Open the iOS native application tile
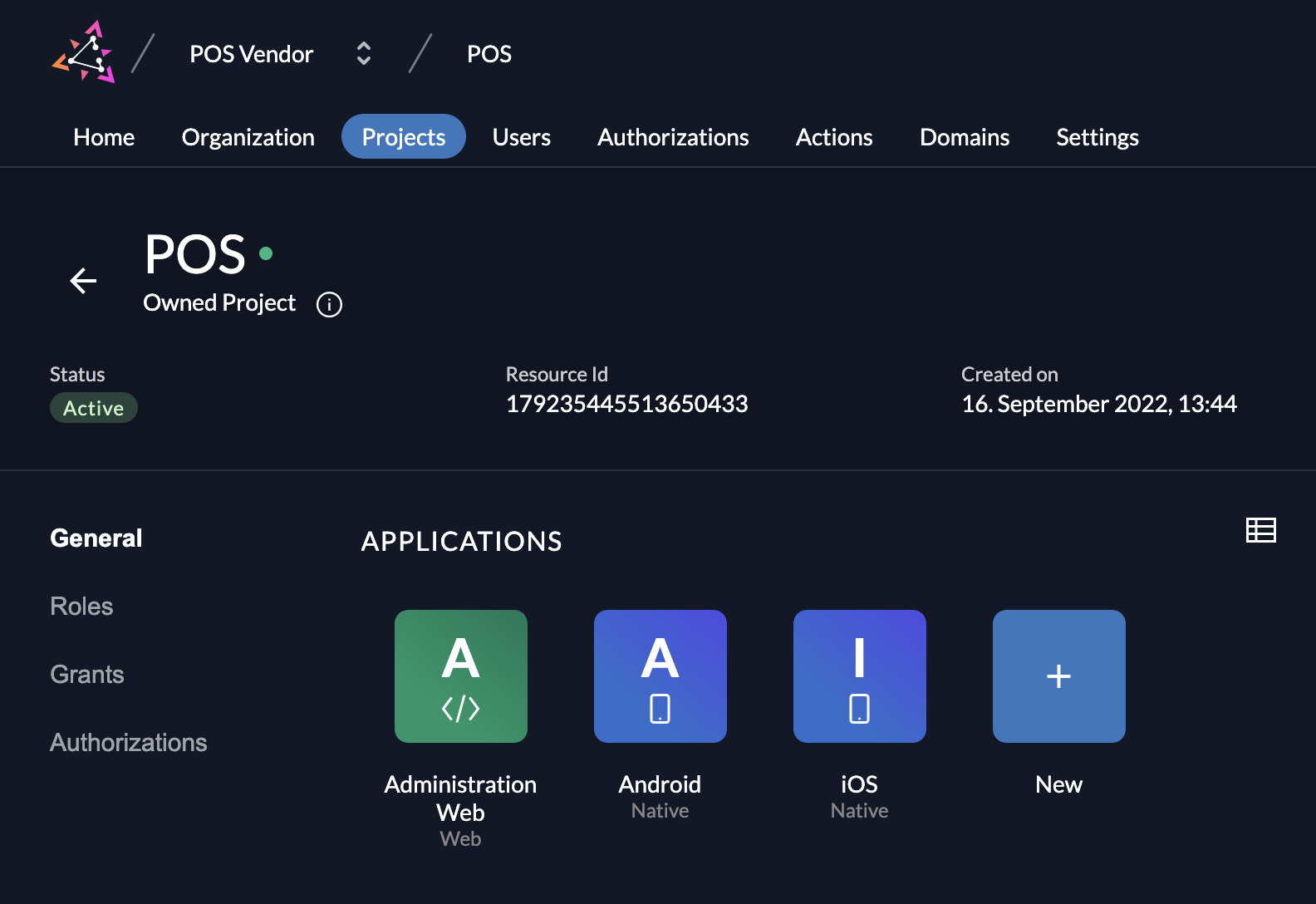Screen dimensions: 1316x904 point(859,676)
